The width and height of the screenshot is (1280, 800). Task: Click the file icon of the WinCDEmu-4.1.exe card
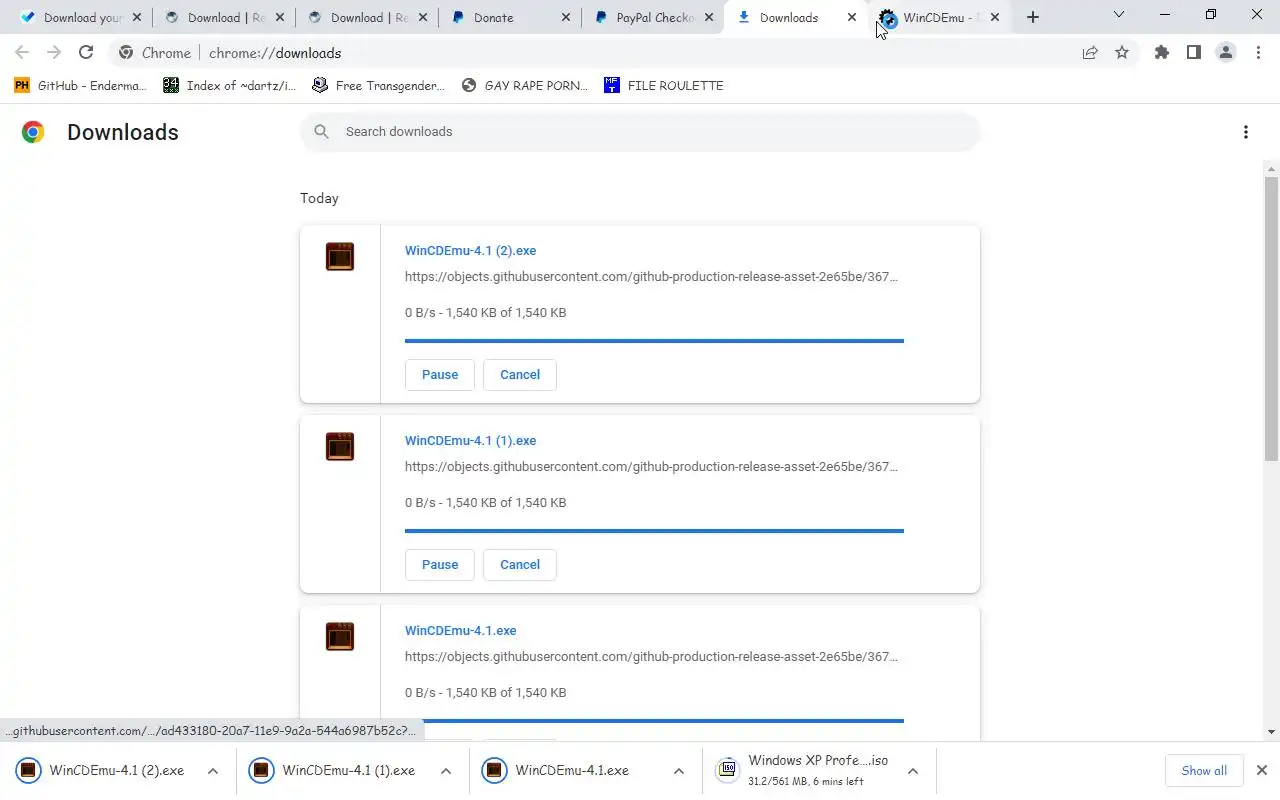coord(340,637)
